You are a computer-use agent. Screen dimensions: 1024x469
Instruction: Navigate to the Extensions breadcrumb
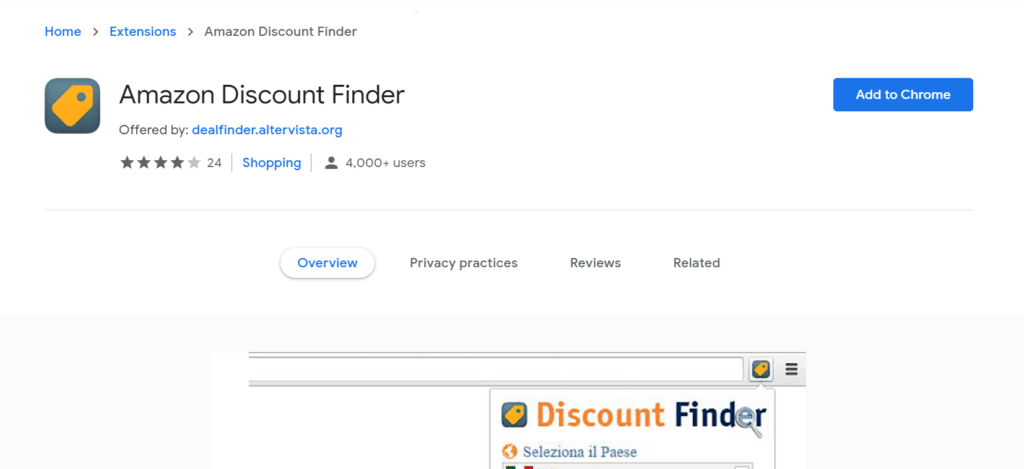click(142, 31)
